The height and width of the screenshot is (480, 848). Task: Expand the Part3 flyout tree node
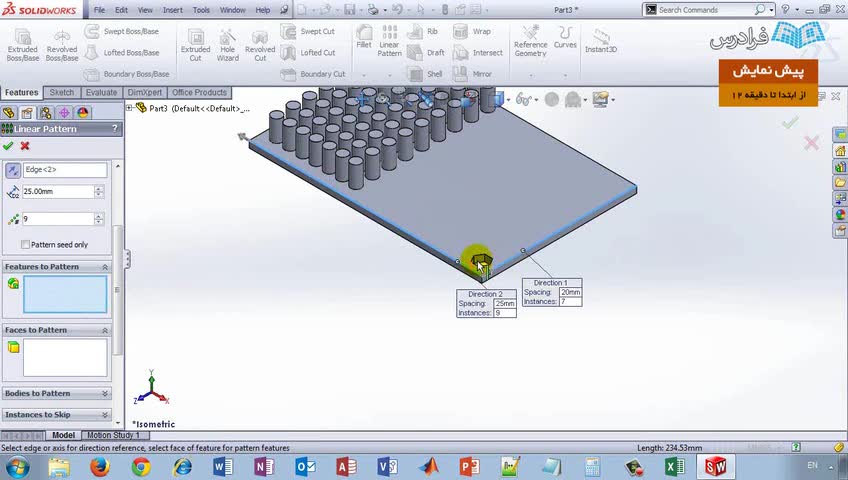pos(130,108)
